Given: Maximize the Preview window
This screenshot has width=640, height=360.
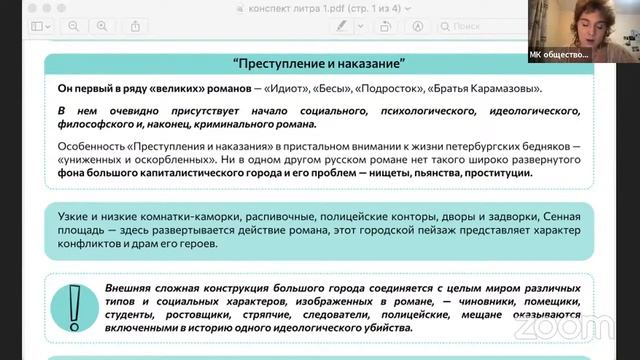Looking at the screenshot, I should pyautogui.click(x=62, y=8).
